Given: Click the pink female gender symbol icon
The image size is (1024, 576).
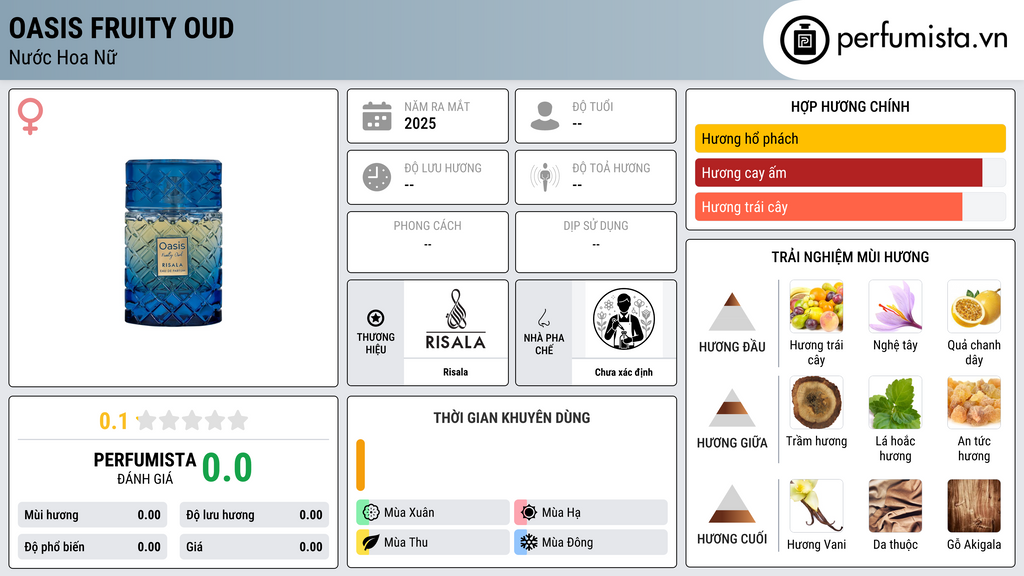Looking at the screenshot, I should coord(30,116).
